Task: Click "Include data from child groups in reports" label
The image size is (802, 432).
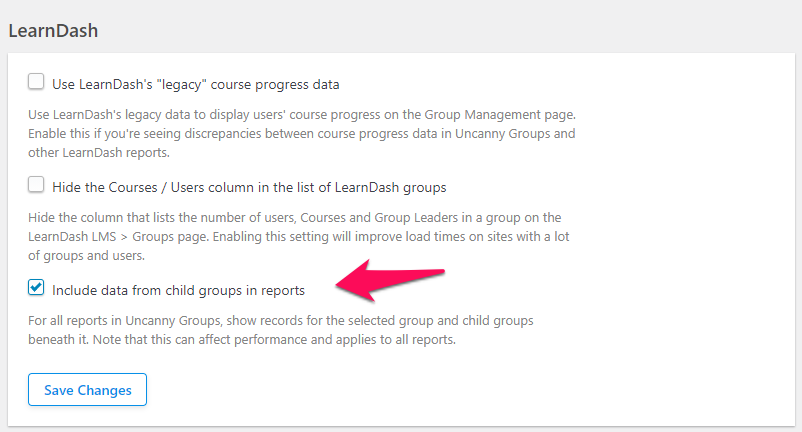Action: point(178,290)
